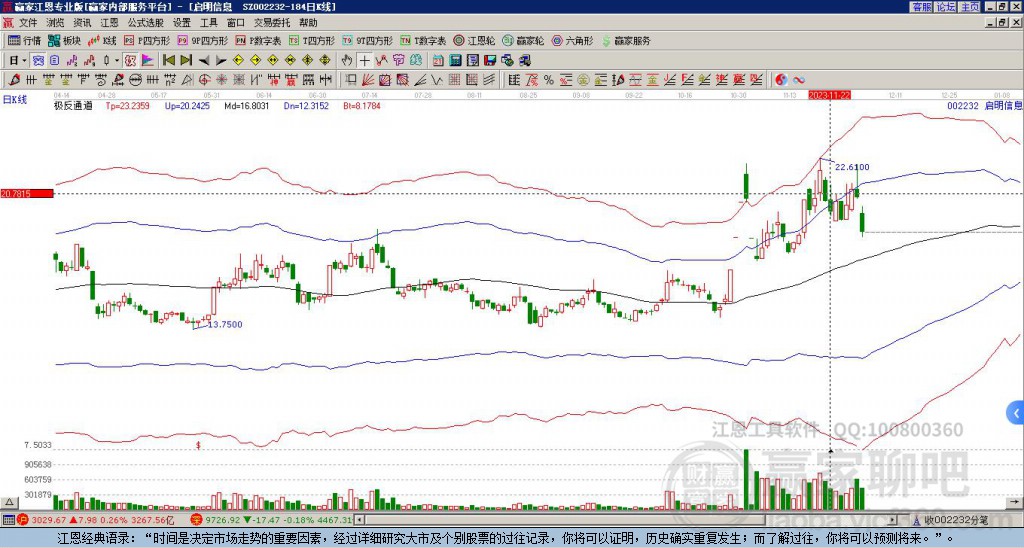Open the P数字表 number table
Screen dimensions: 1024x548
(x=258, y=40)
